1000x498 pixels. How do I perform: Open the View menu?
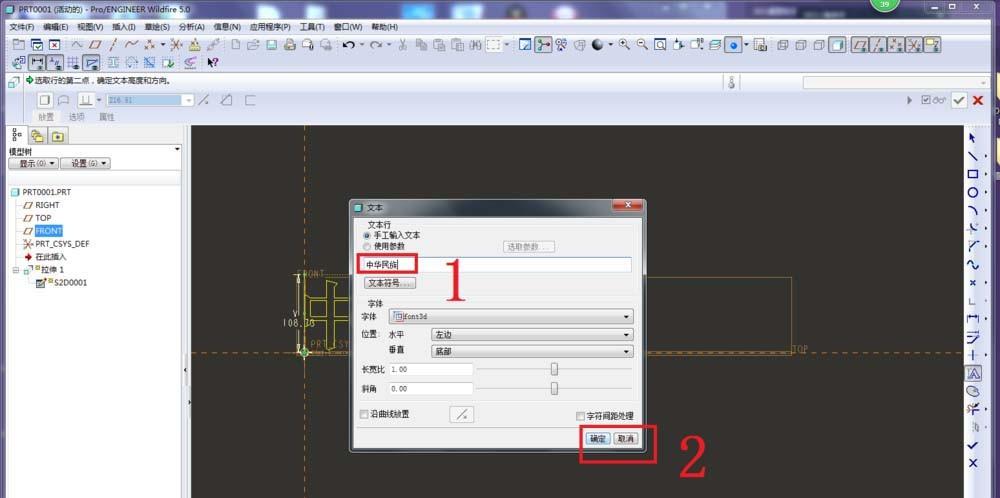pos(90,27)
